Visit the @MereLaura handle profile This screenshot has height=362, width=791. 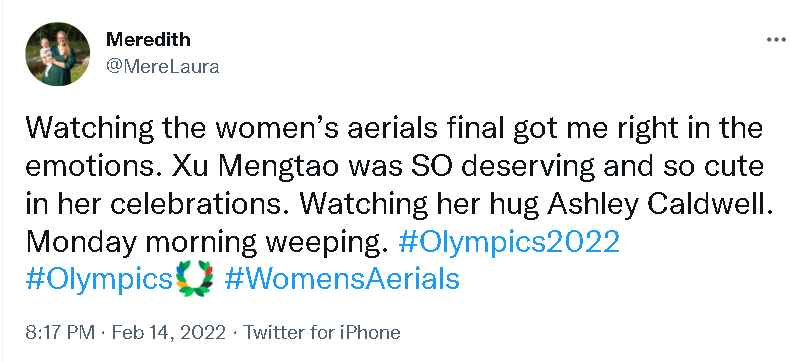coord(162,67)
